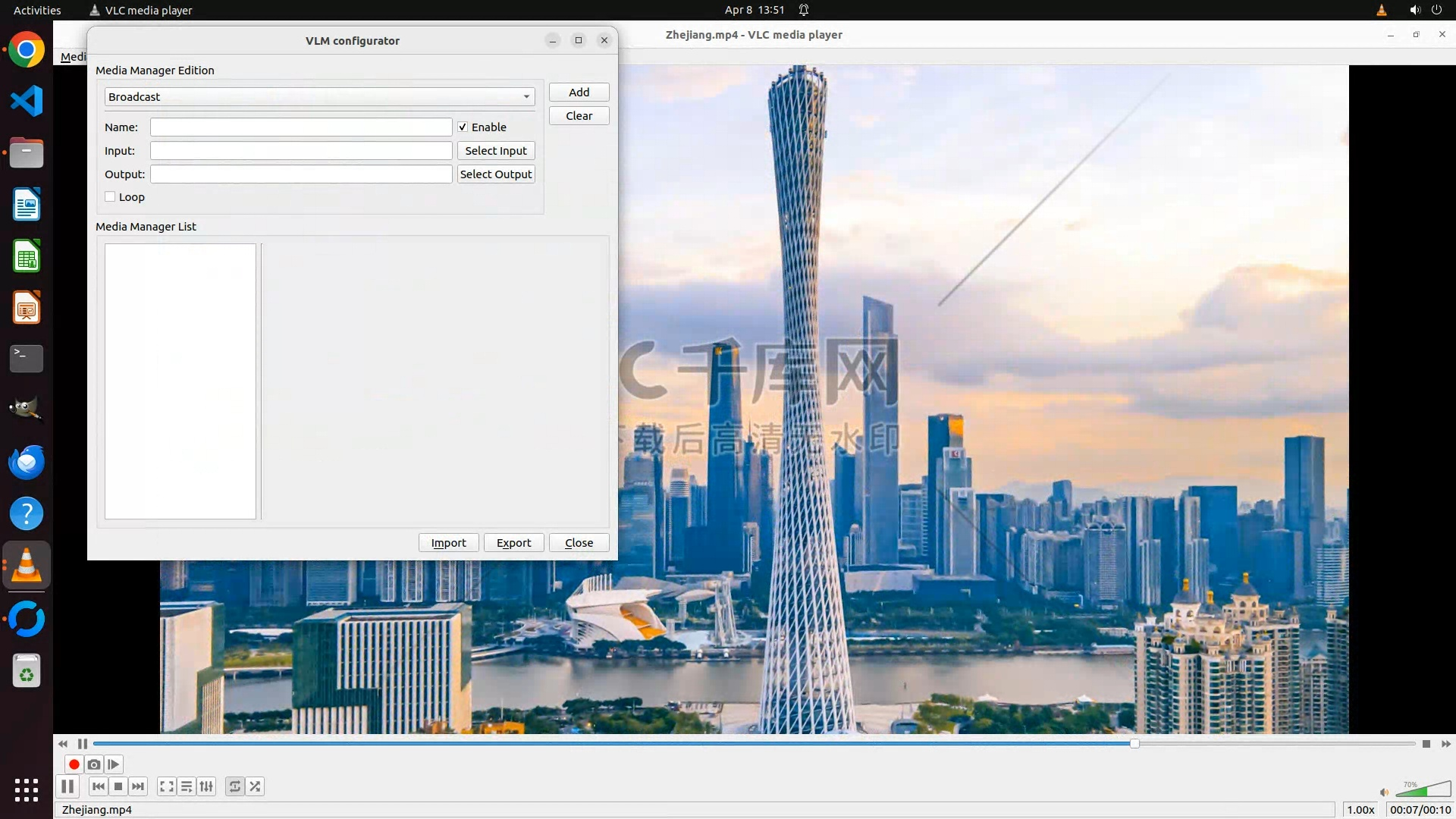Click the volume slider
The height and width of the screenshot is (819, 1456).
pos(1423,790)
